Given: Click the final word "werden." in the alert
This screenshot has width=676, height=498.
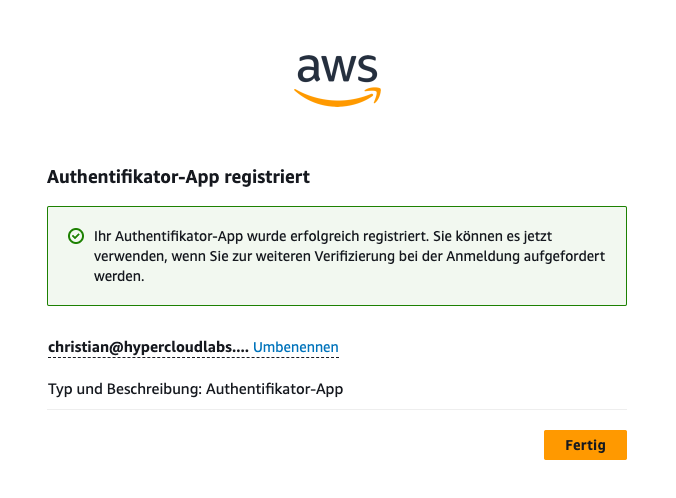Looking at the screenshot, I should [x=119, y=276].
